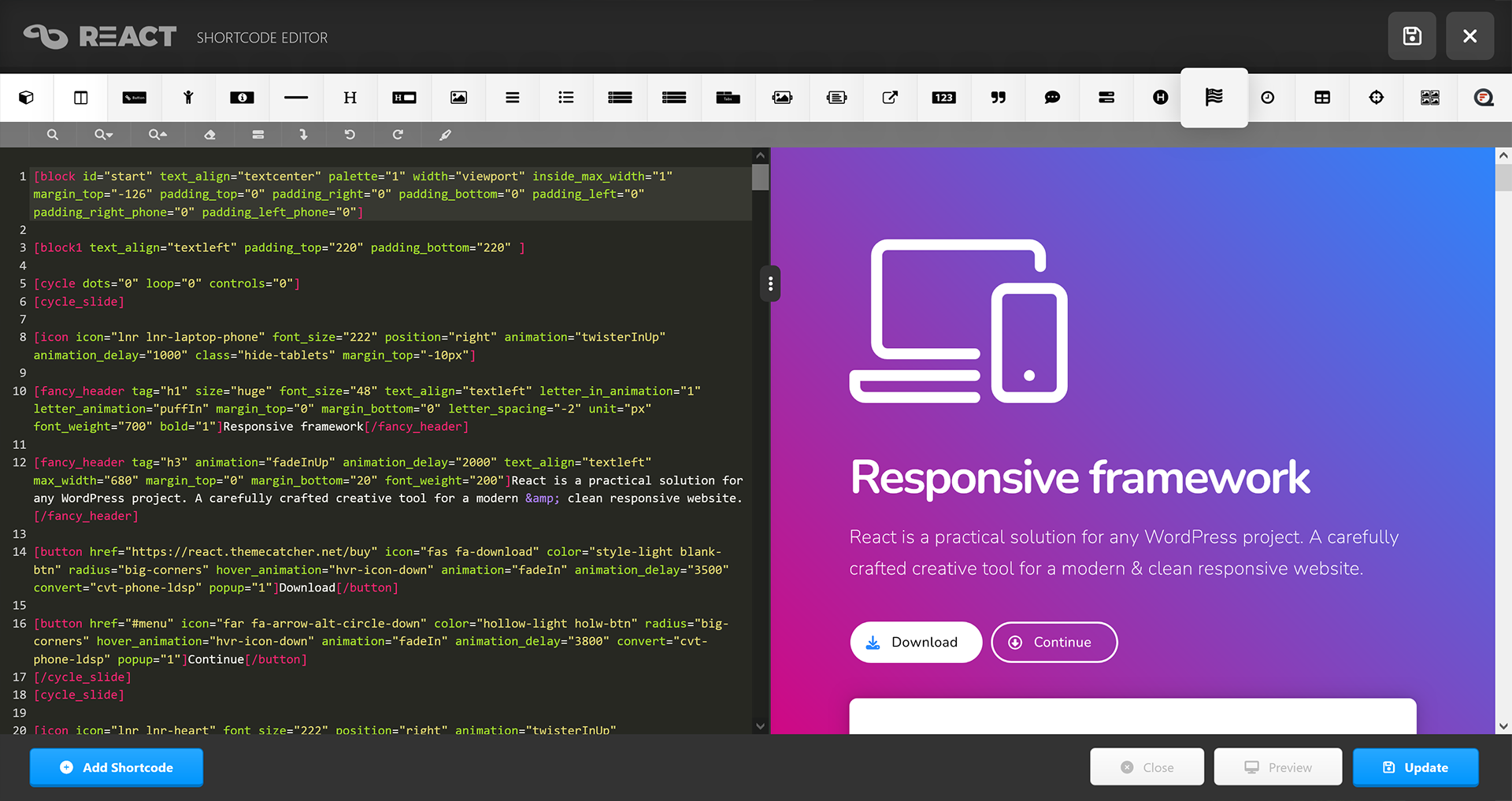This screenshot has width=1512, height=801.
Task: Select the flag icon shortcode tool
Action: pos(1214,97)
